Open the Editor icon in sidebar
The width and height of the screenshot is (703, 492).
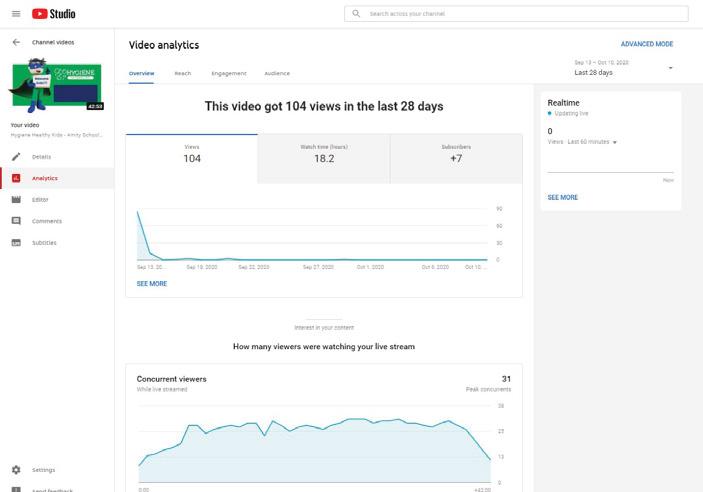16,200
